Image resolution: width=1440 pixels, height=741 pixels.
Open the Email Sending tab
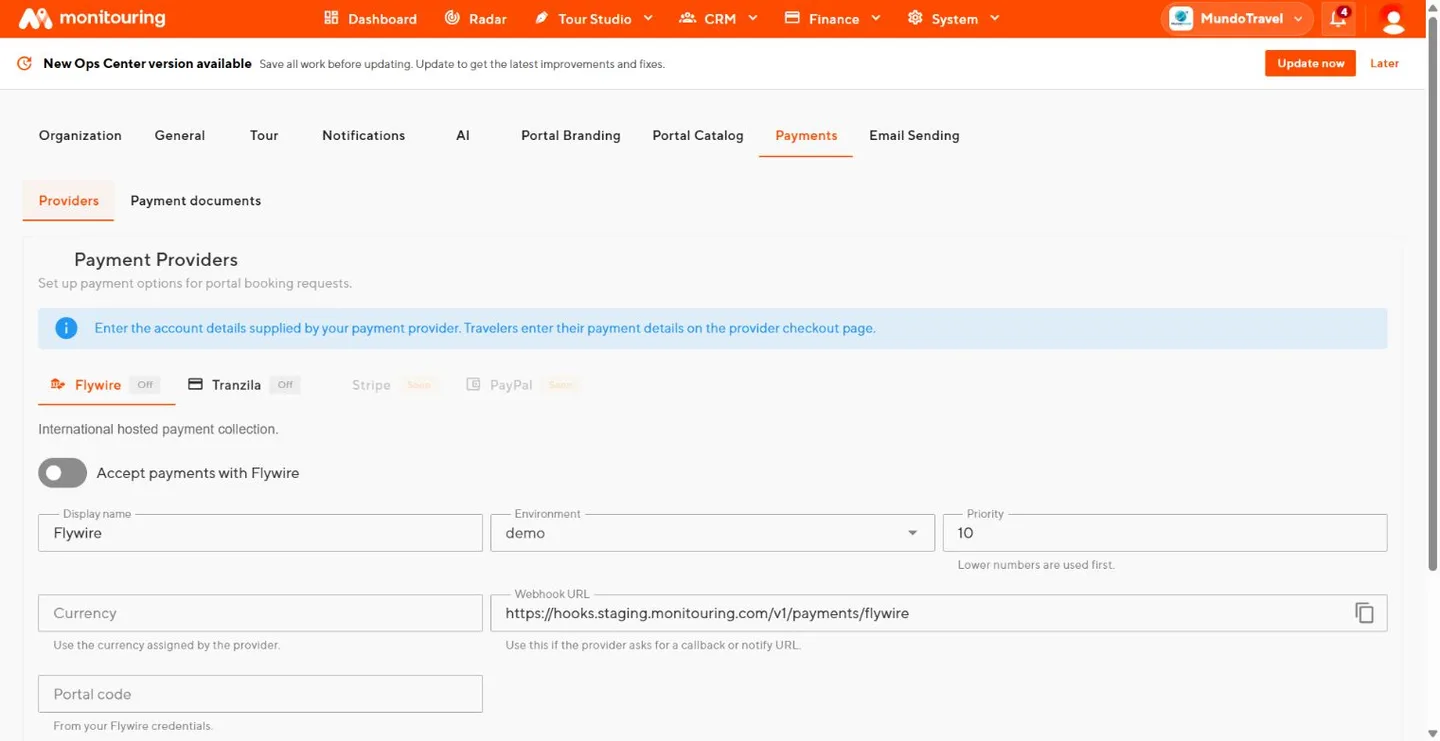coord(914,135)
